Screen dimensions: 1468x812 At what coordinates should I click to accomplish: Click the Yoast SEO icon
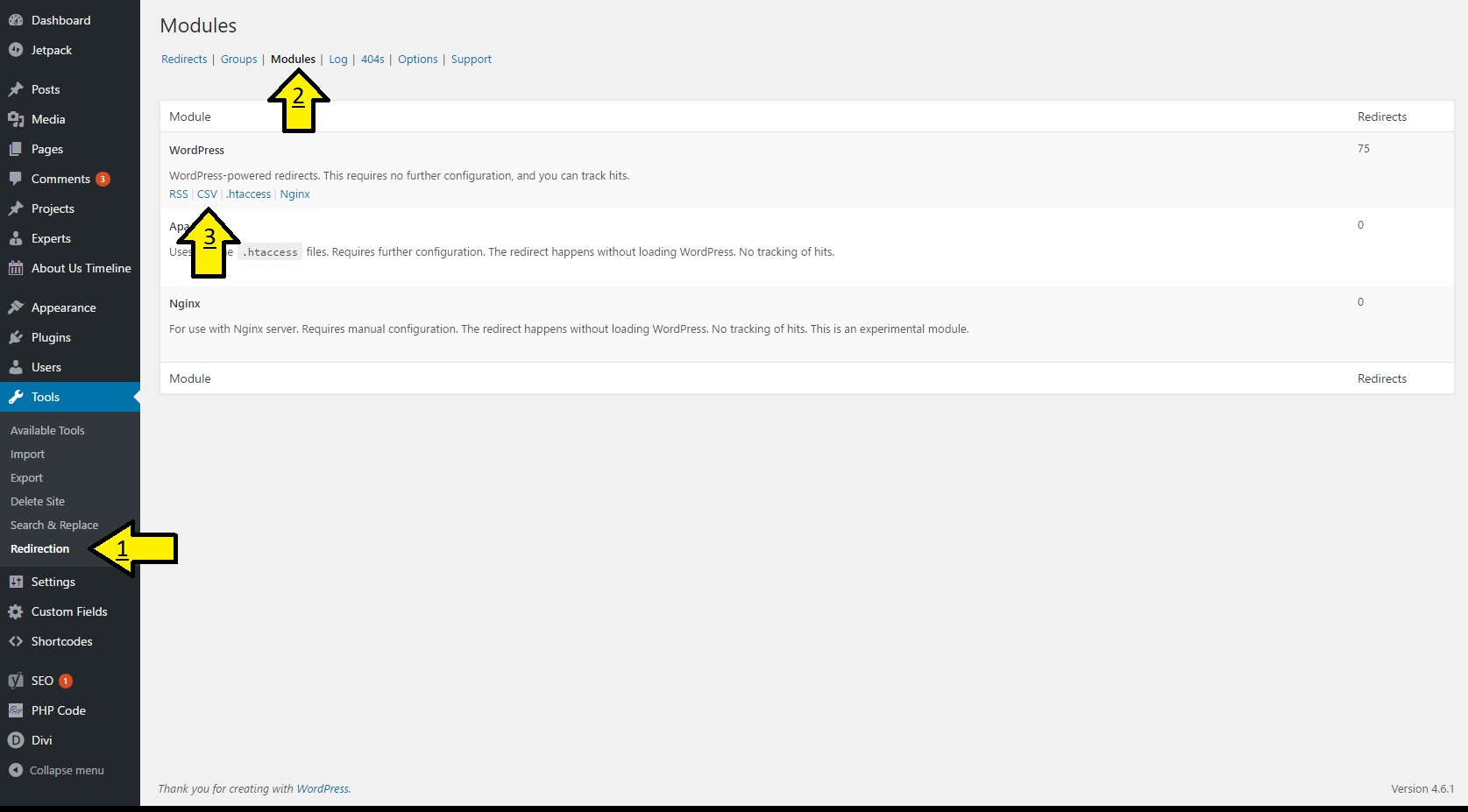tap(16, 681)
